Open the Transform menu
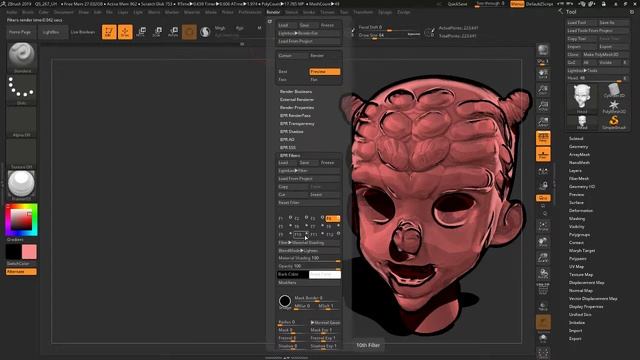This screenshot has height=360, width=640. click(363, 12)
